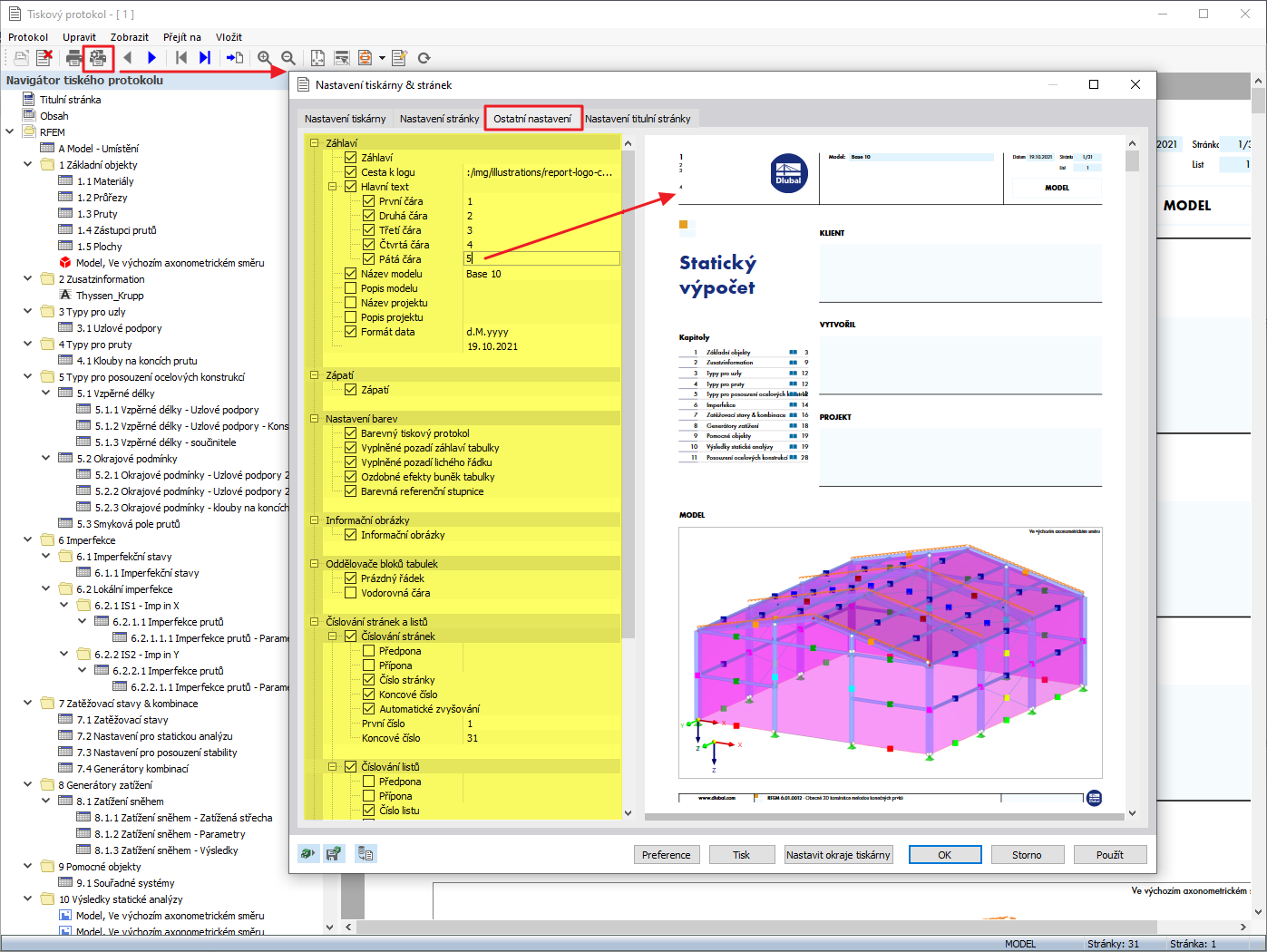Save settings using the diskette icon in the dialog
The height and width of the screenshot is (952, 1267).
point(334,853)
